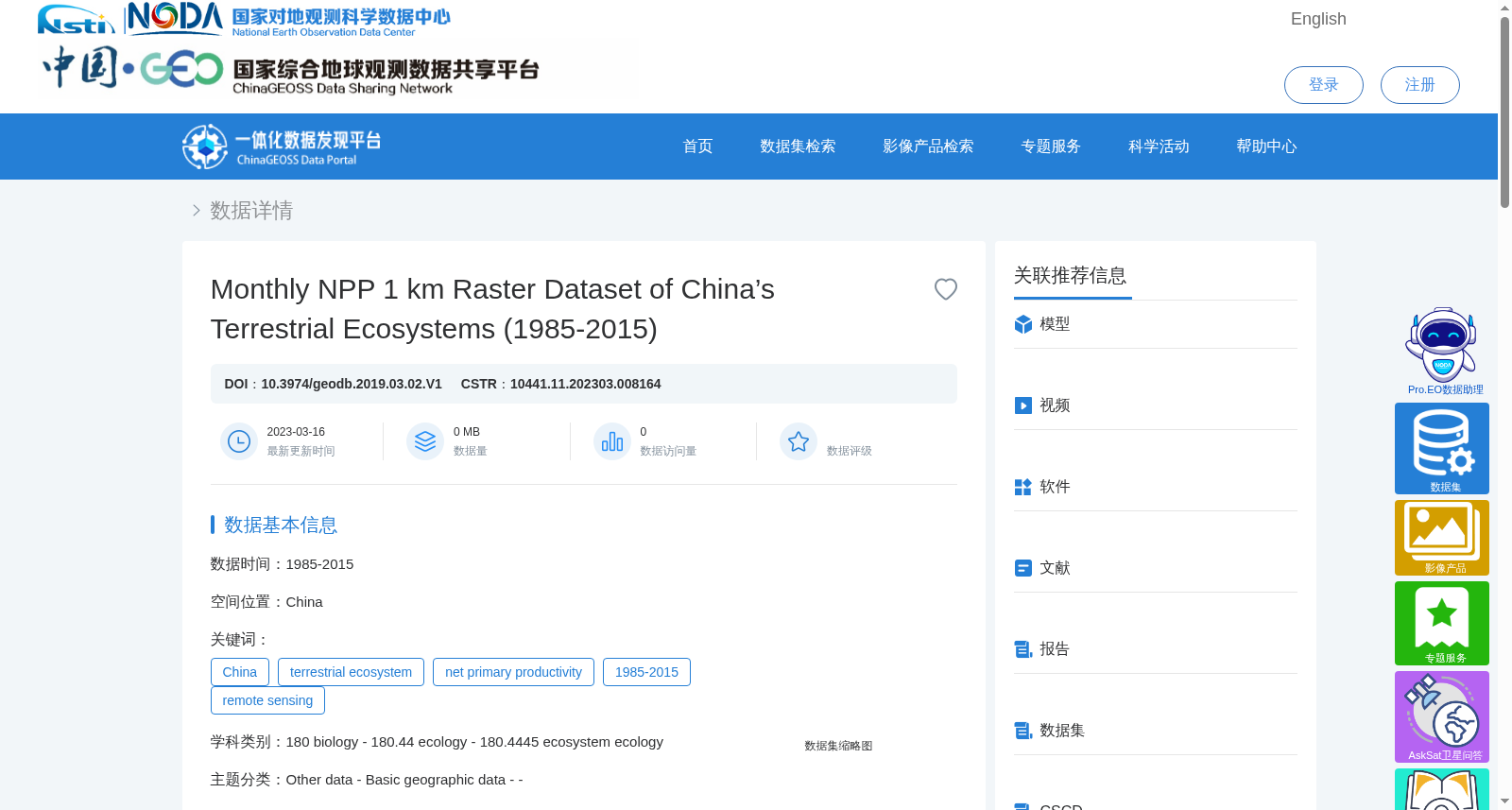Click the China keyword tag
1512x810 pixels.
(240, 672)
